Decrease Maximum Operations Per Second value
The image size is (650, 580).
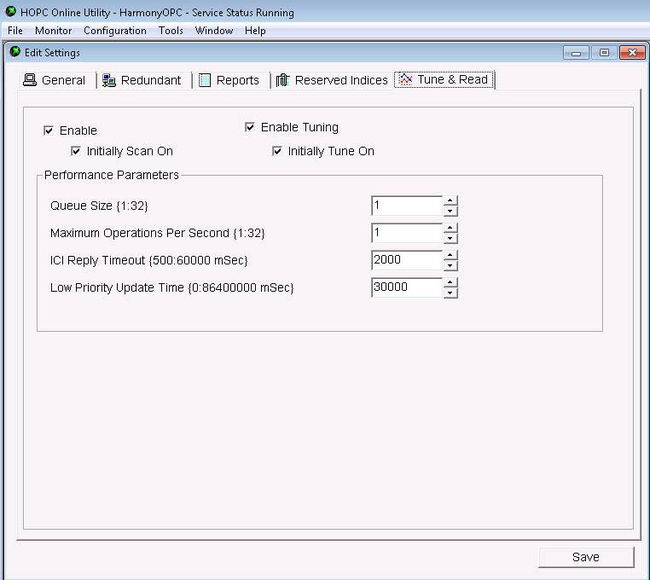[450, 238]
